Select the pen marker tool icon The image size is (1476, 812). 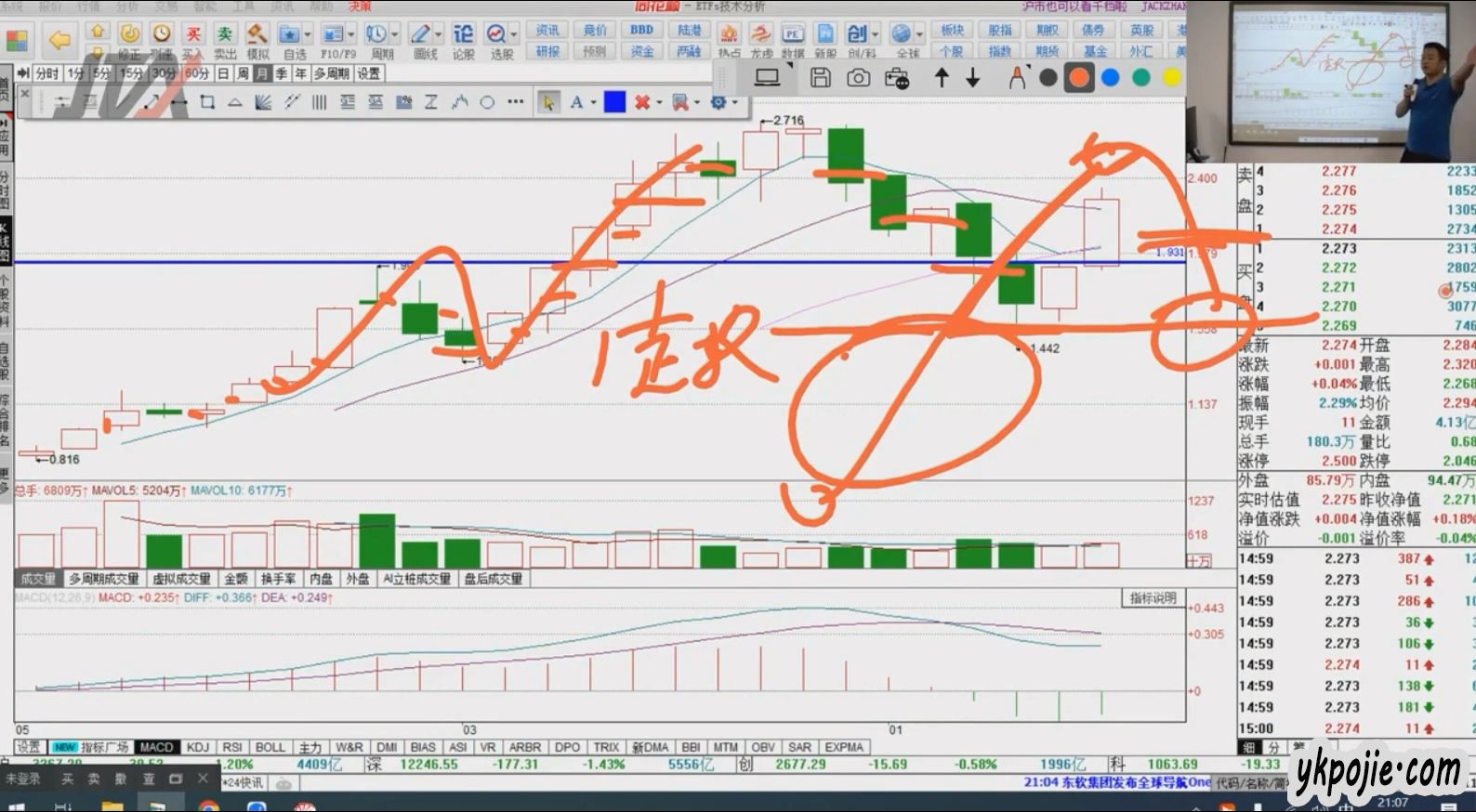pos(1017,78)
